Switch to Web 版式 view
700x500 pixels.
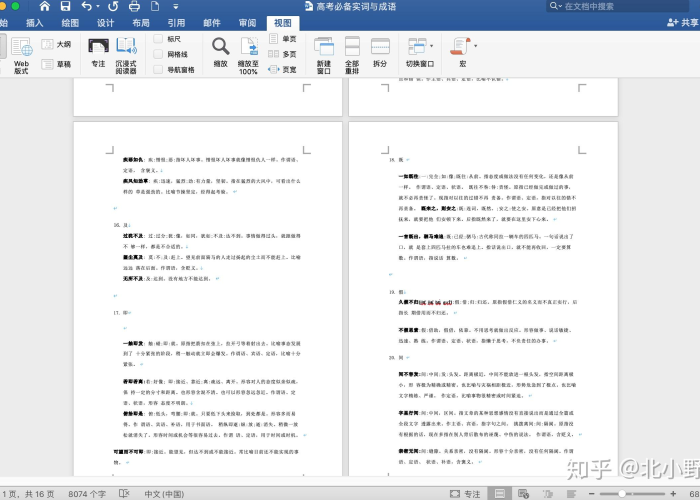21,55
